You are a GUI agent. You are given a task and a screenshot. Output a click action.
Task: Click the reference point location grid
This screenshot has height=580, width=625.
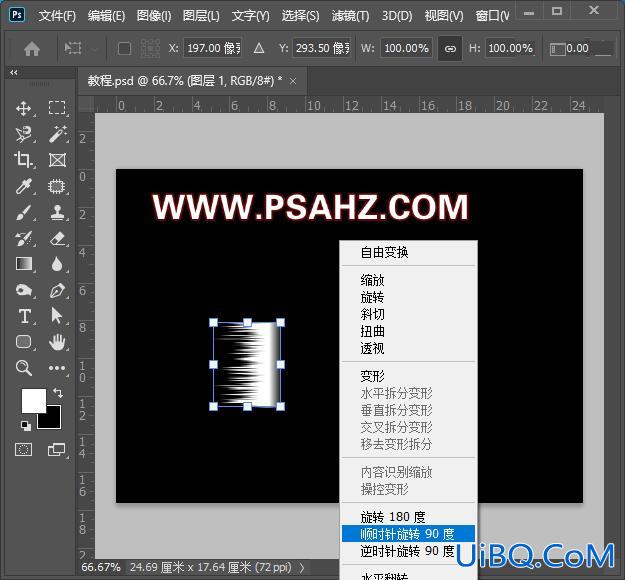150,49
